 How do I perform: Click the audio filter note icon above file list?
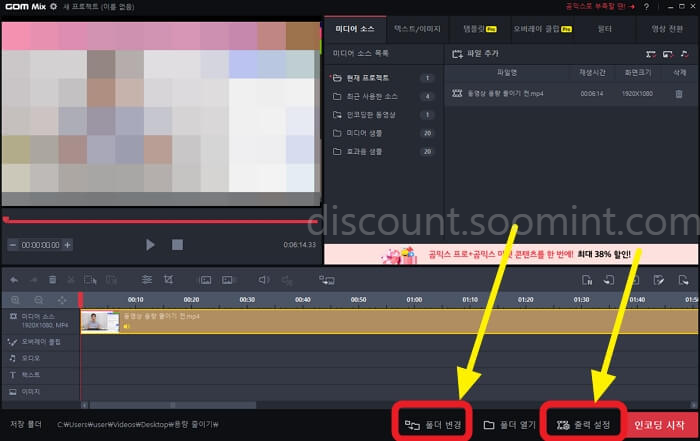684,54
